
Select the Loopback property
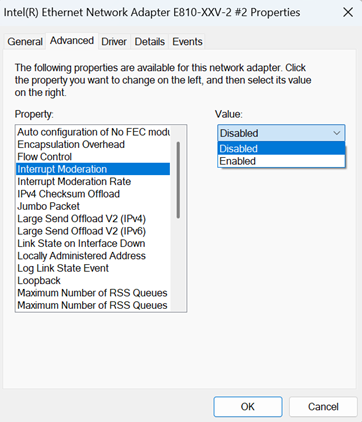(93, 280)
